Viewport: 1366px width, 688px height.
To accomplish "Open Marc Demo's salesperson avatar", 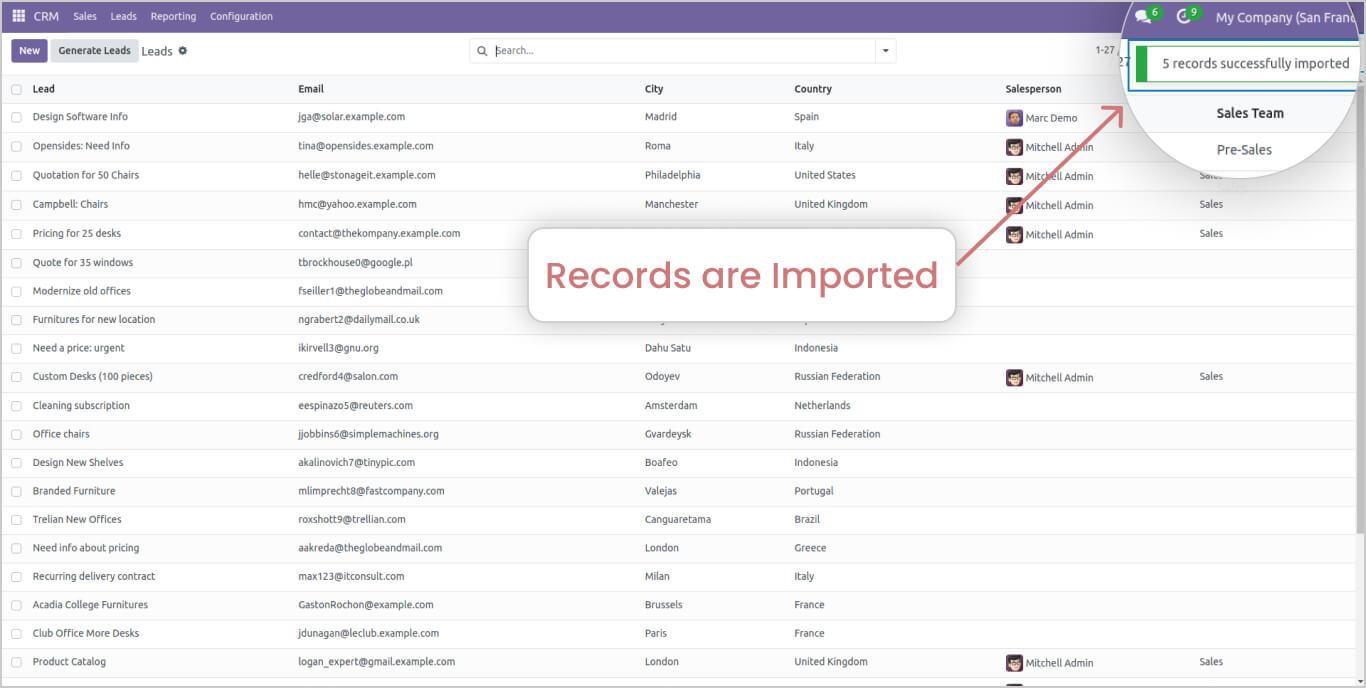I will (x=1014, y=117).
